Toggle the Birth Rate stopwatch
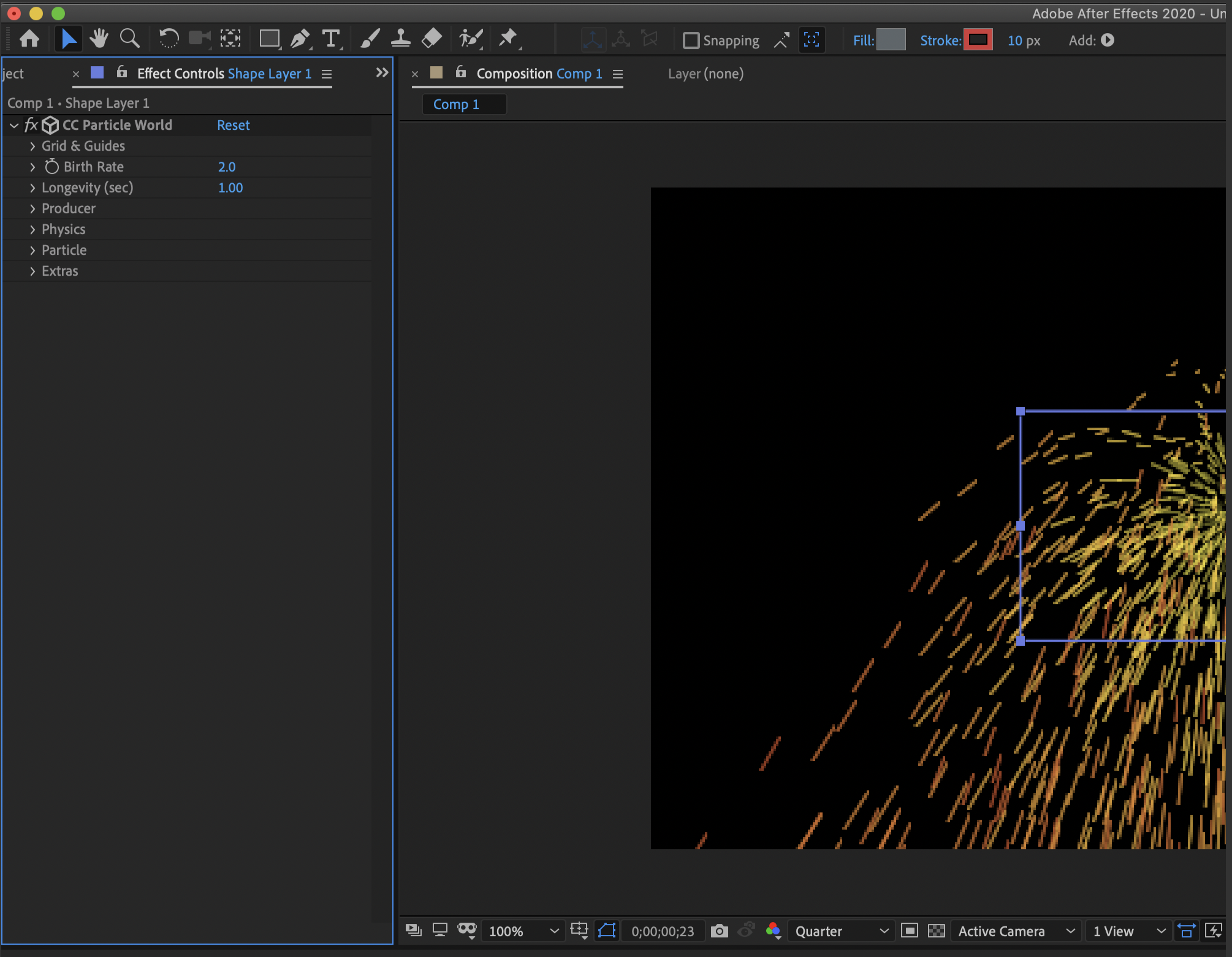The height and width of the screenshot is (957, 1232). pos(51,167)
